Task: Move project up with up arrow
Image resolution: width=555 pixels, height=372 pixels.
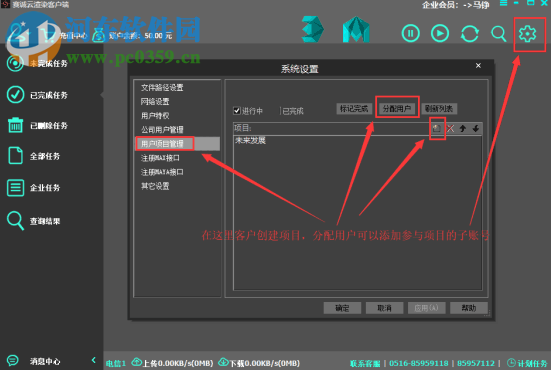Action: click(x=463, y=128)
